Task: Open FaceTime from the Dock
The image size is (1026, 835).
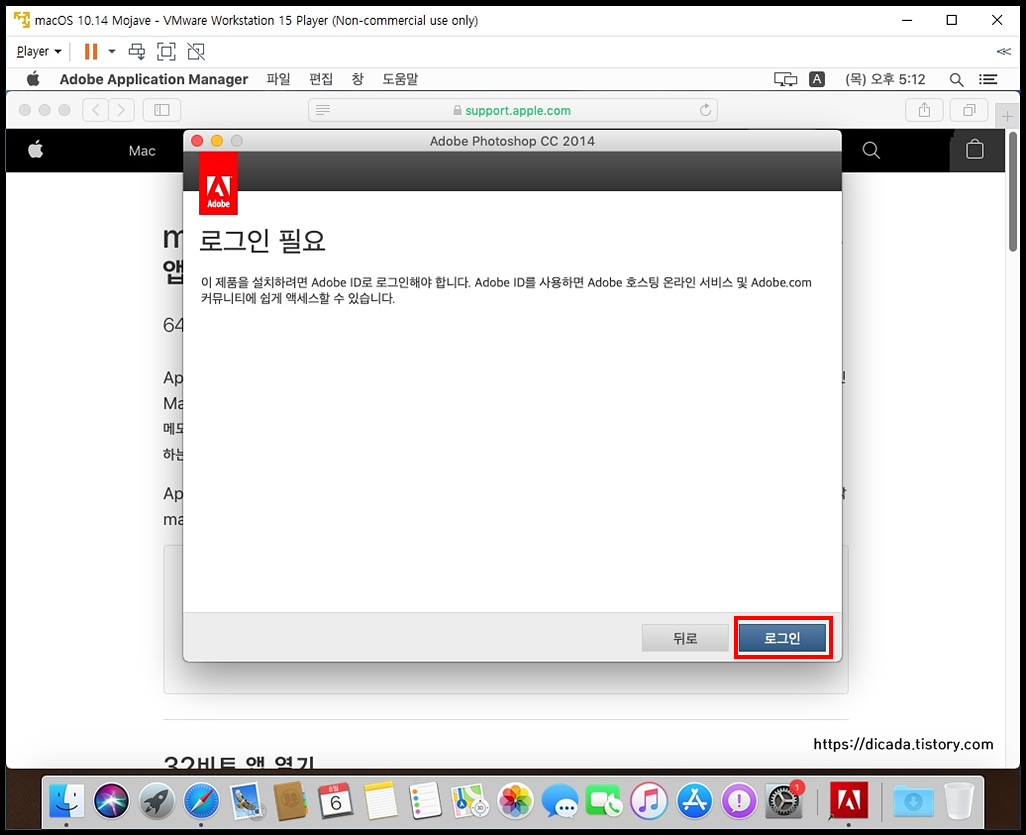Action: pos(605,800)
